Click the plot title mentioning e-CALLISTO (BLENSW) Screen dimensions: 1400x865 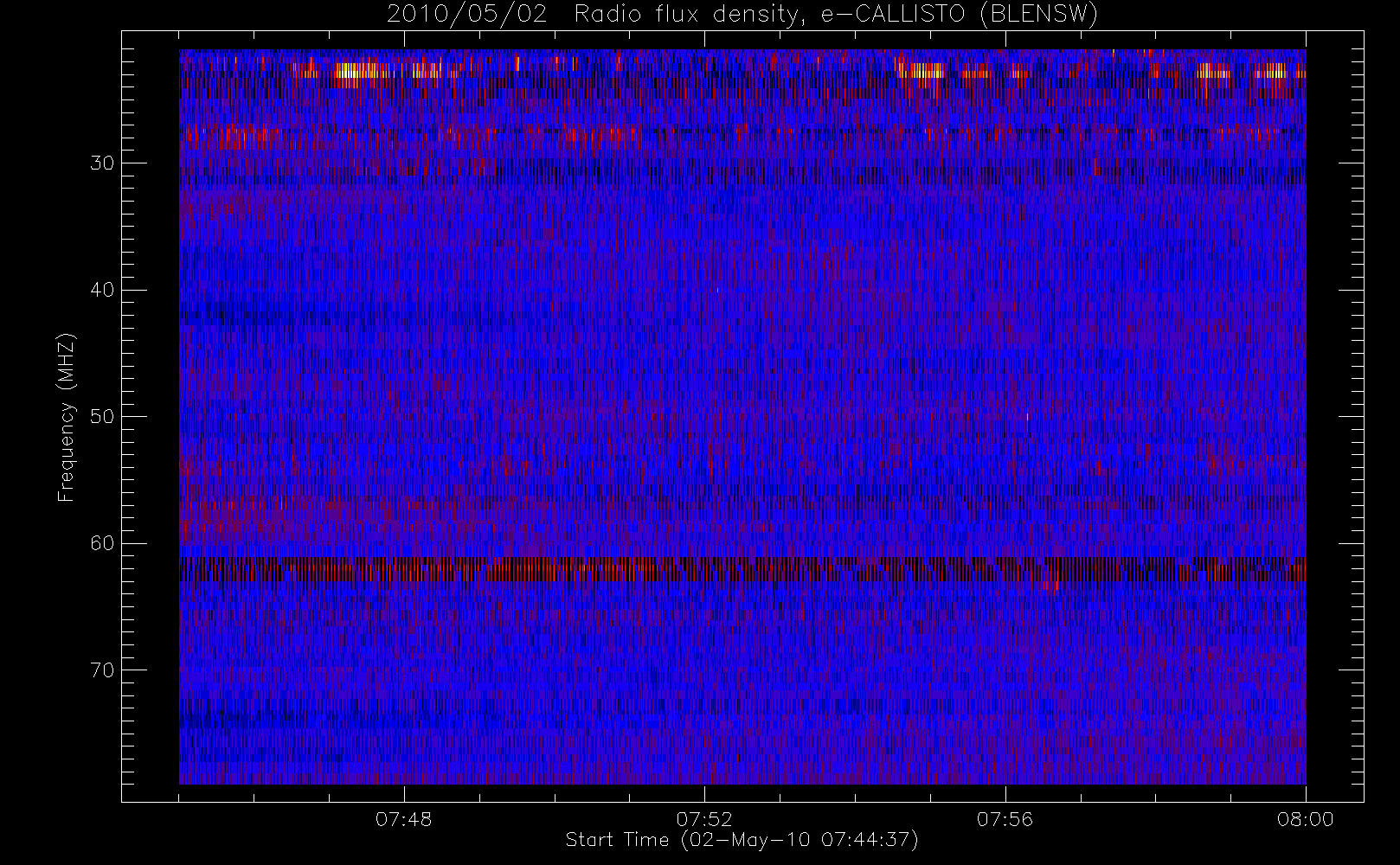pyautogui.click(x=742, y=15)
